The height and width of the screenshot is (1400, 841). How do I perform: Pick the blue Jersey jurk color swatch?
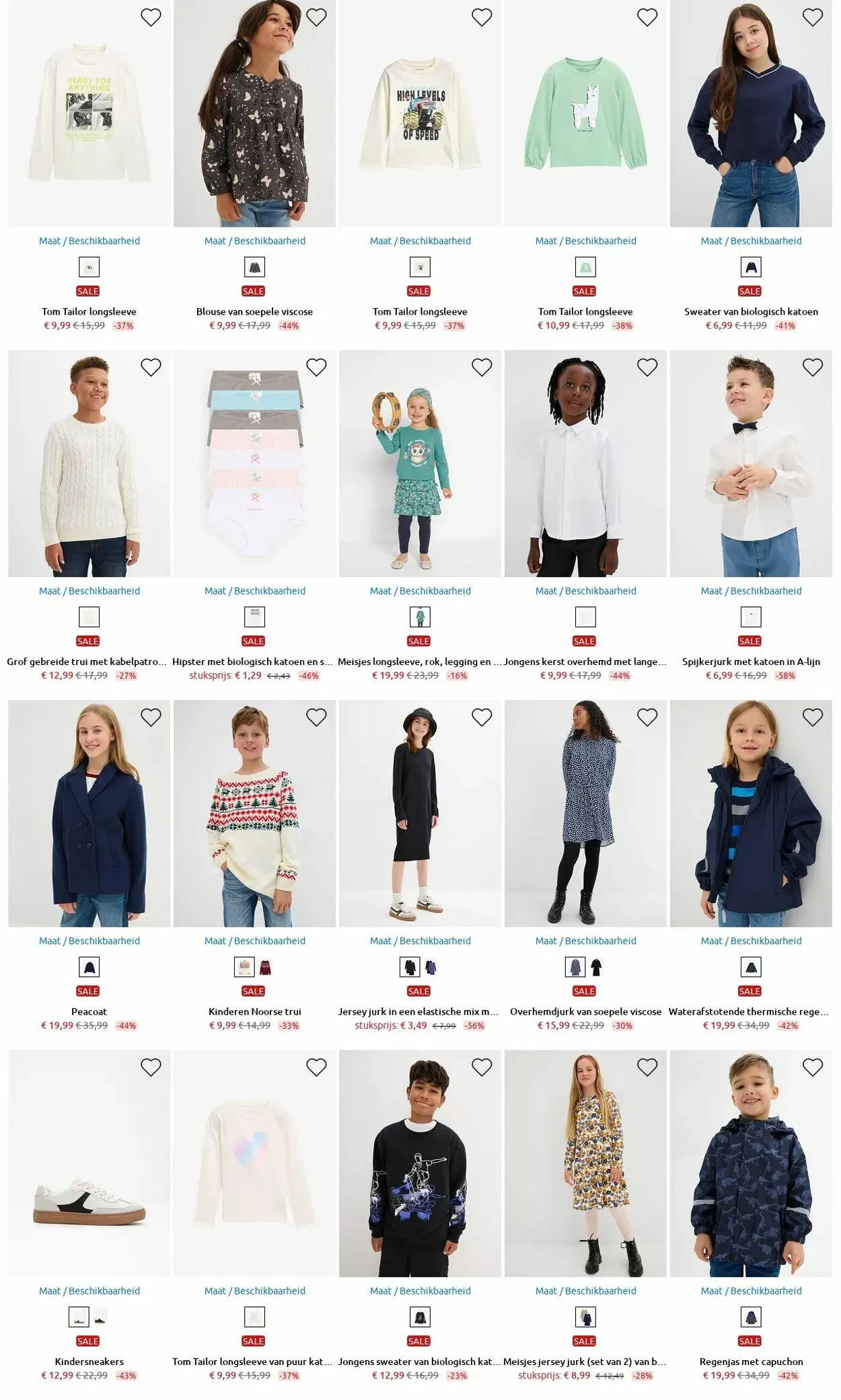[x=431, y=968]
